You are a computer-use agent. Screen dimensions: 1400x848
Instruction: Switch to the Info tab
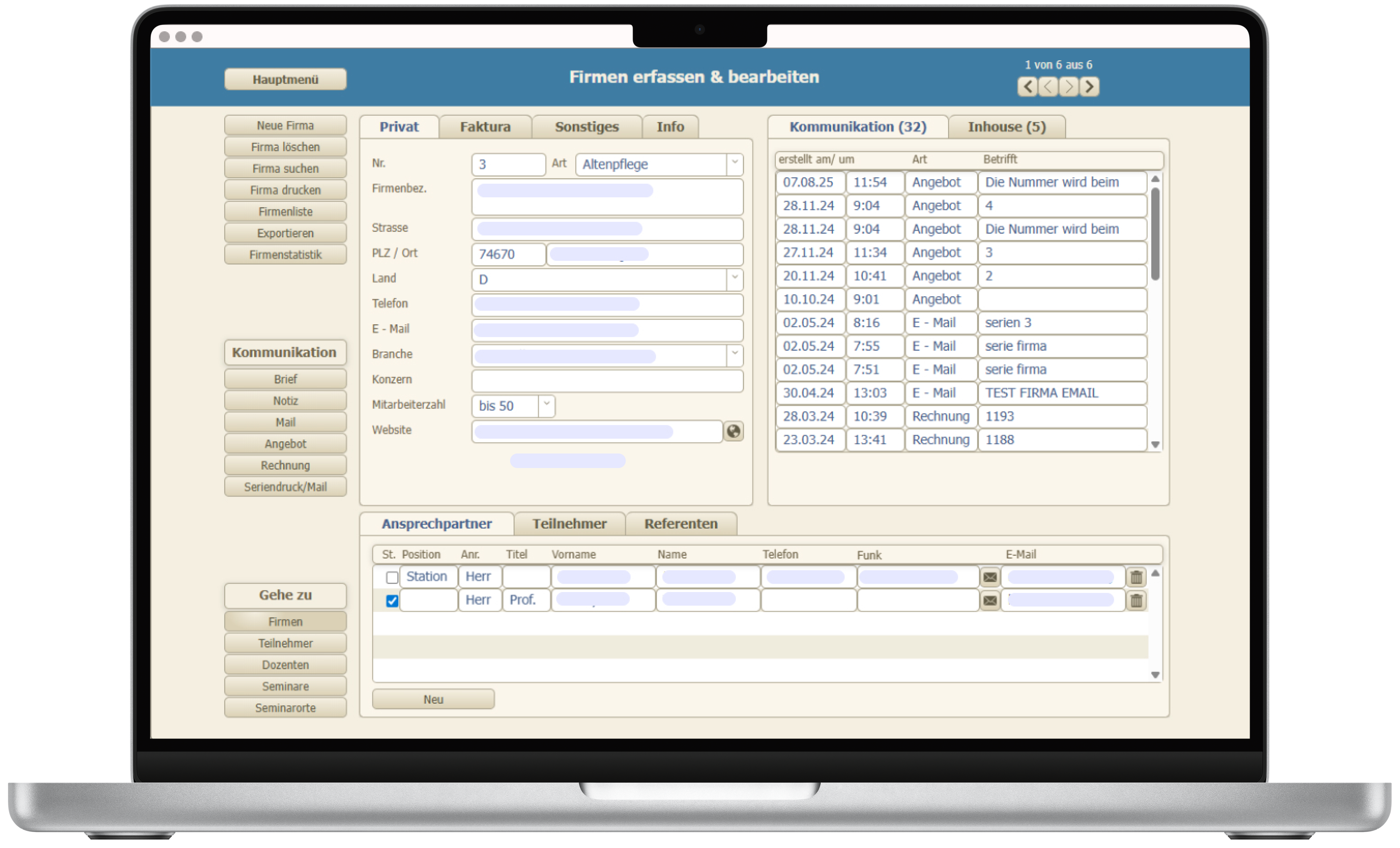click(x=670, y=127)
